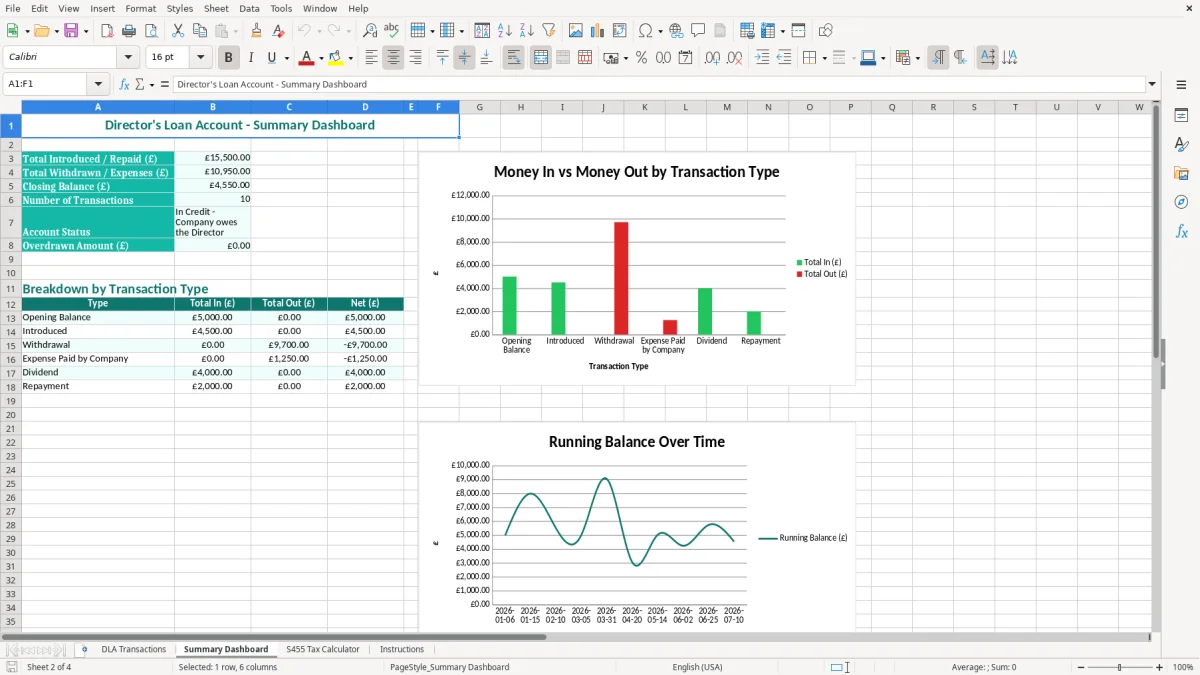Click zoom in plus button

pos(1159,667)
